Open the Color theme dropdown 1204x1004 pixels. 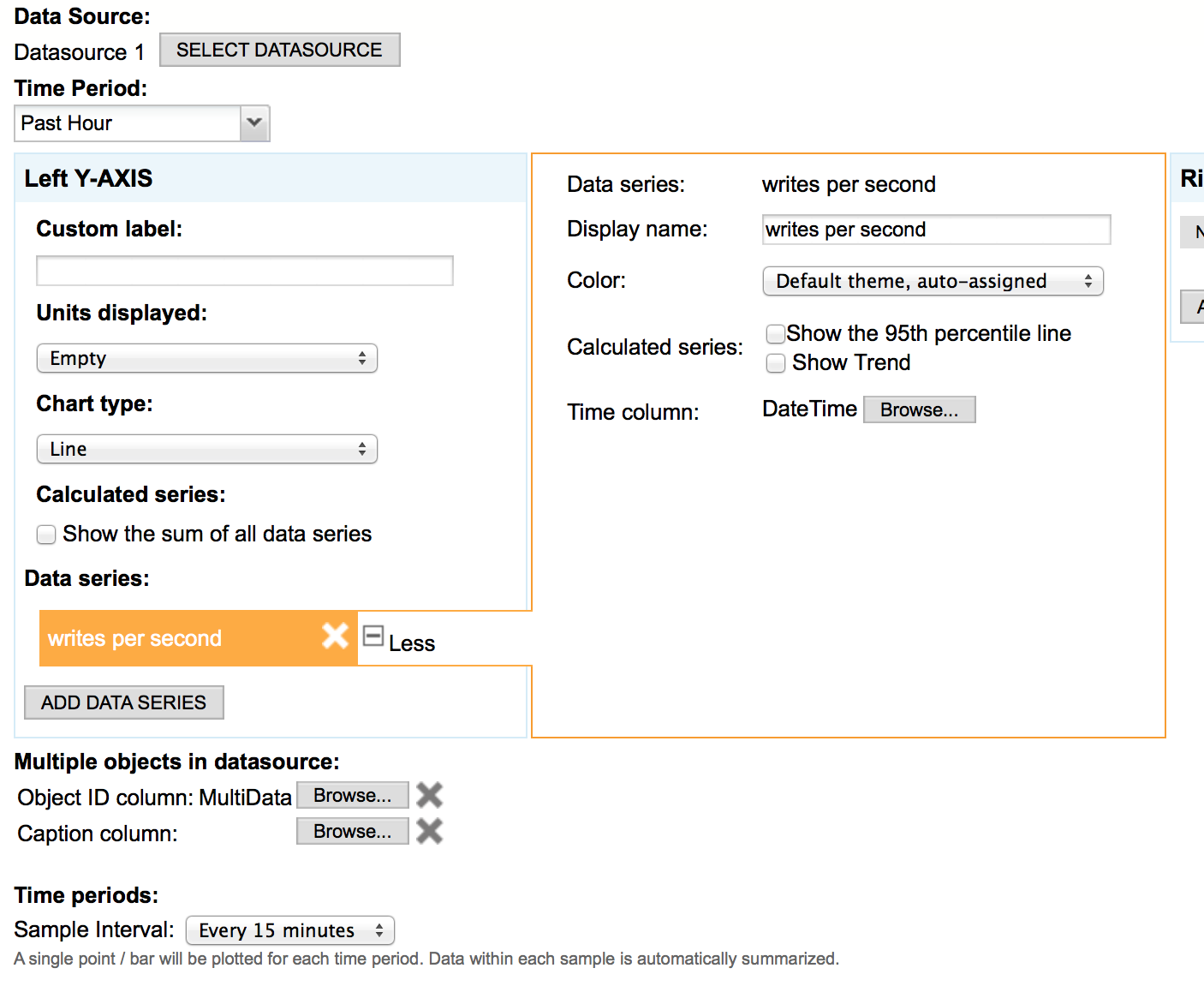pos(933,281)
